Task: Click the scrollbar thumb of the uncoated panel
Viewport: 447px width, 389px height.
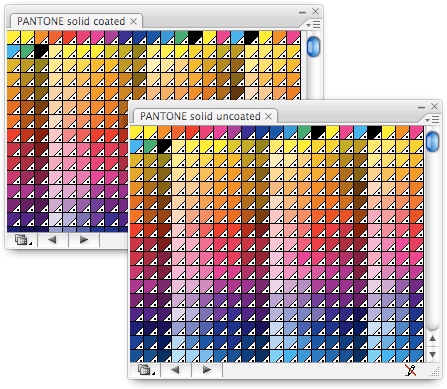Action: click(x=433, y=141)
